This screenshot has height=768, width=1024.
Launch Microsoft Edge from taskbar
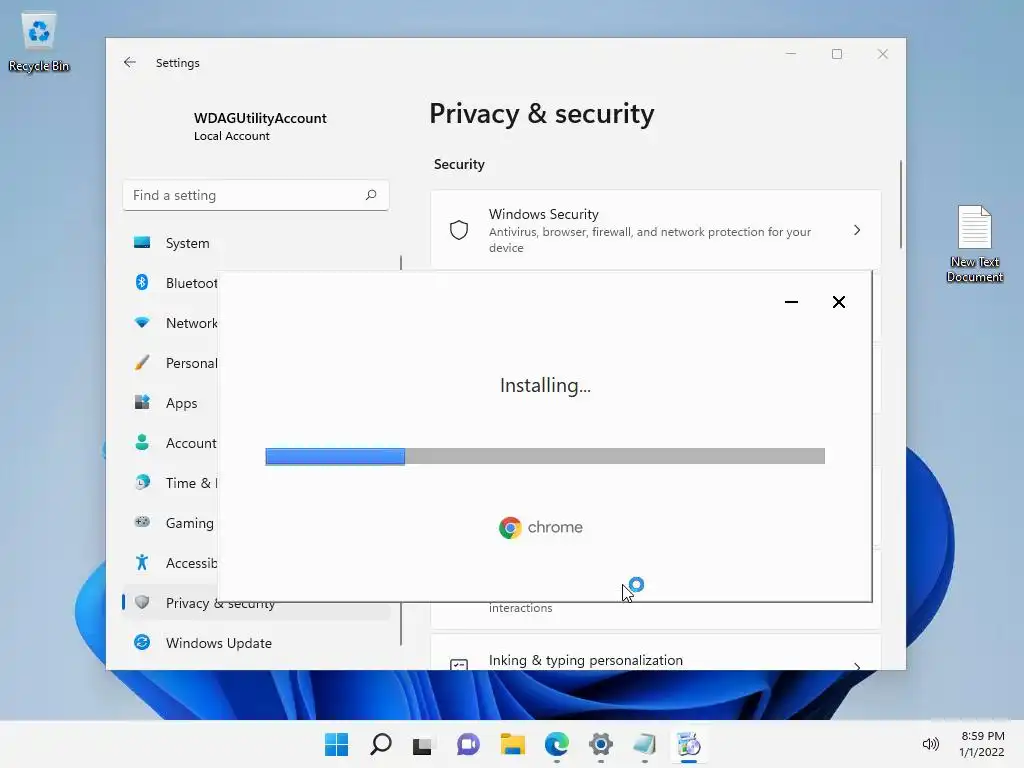pyautogui.click(x=556, y=744)
